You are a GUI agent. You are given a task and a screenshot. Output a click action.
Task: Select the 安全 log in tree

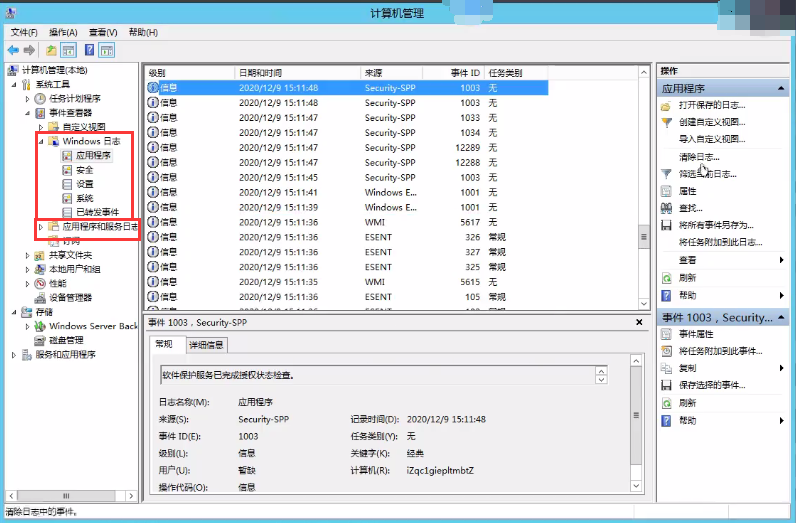point(84,170)
